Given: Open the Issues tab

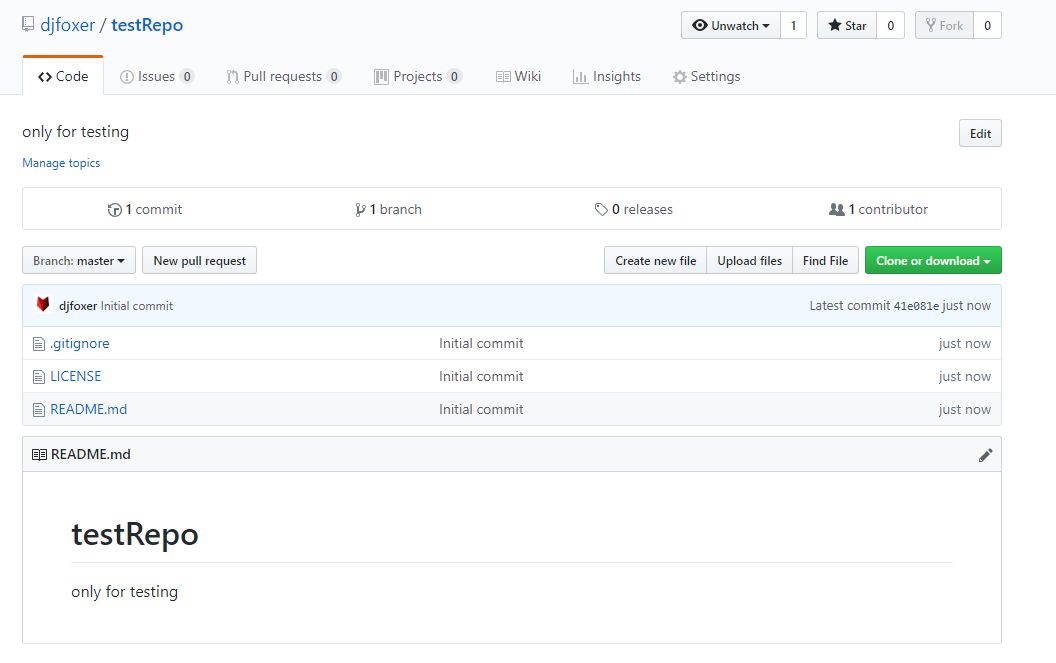Looking at the screenshot, I should 157,76.
